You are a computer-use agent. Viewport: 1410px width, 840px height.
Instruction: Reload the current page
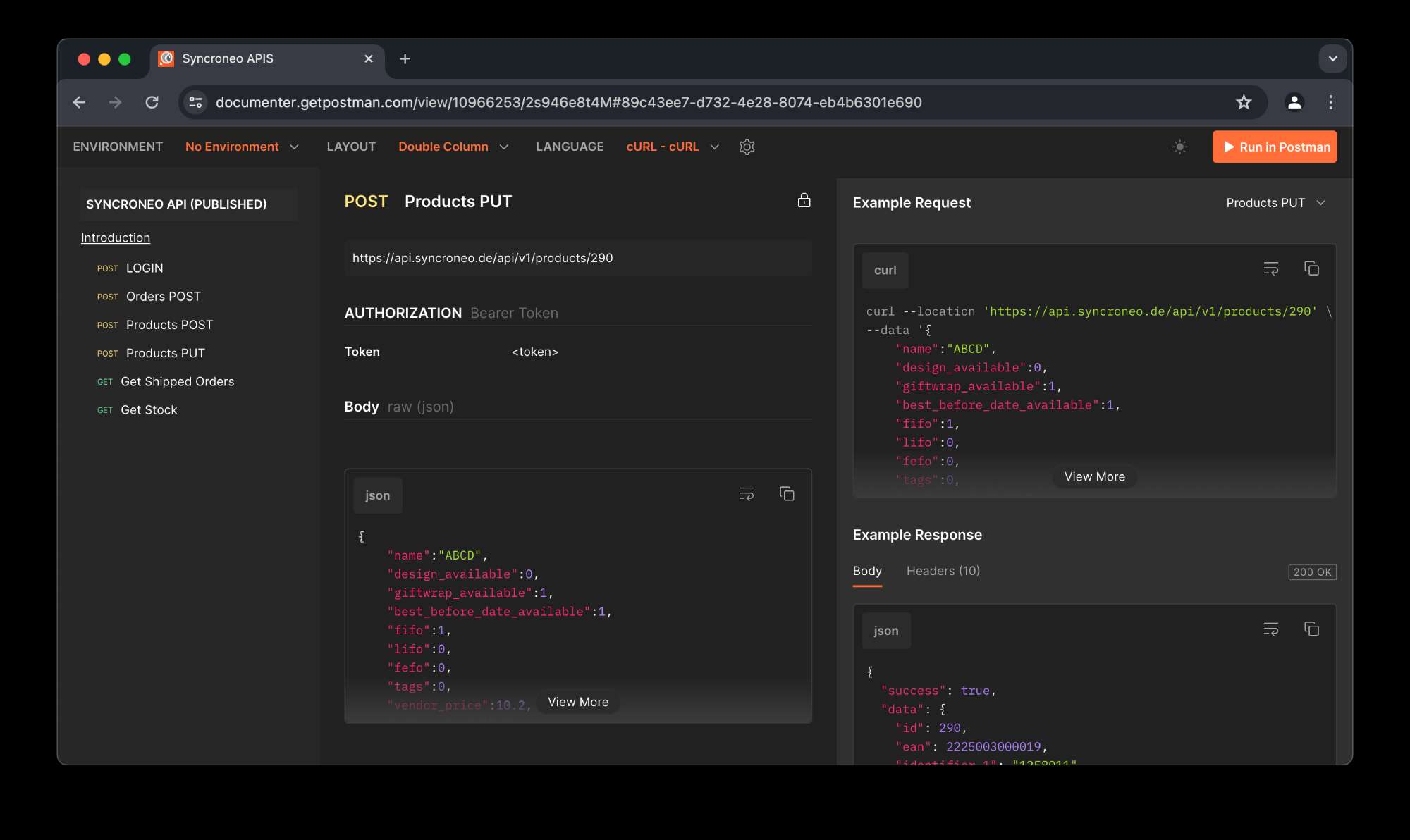click(152, 102)
